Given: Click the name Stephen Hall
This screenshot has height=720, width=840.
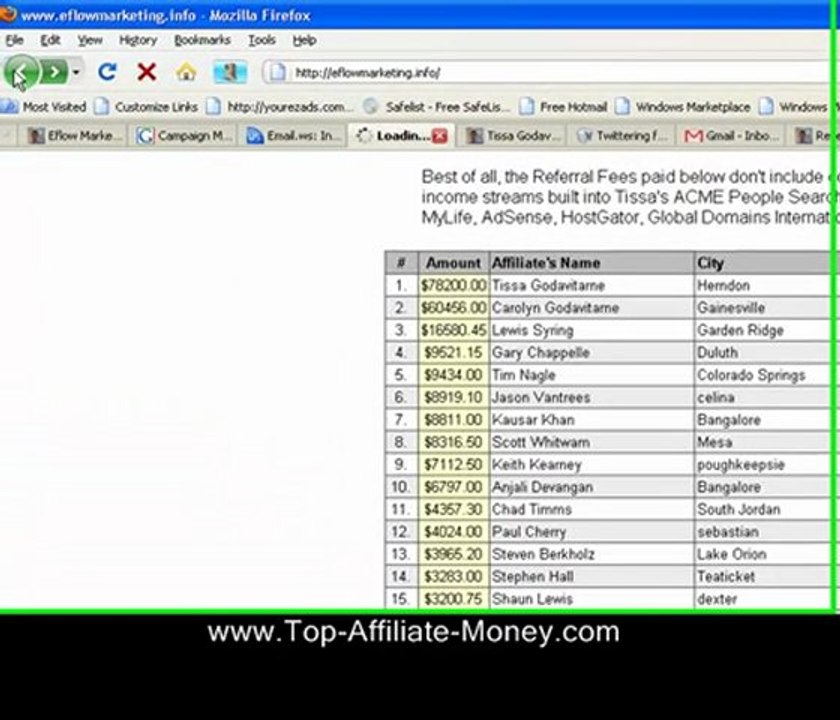Looking at the screenshot, I should click(x=532, y=577).
